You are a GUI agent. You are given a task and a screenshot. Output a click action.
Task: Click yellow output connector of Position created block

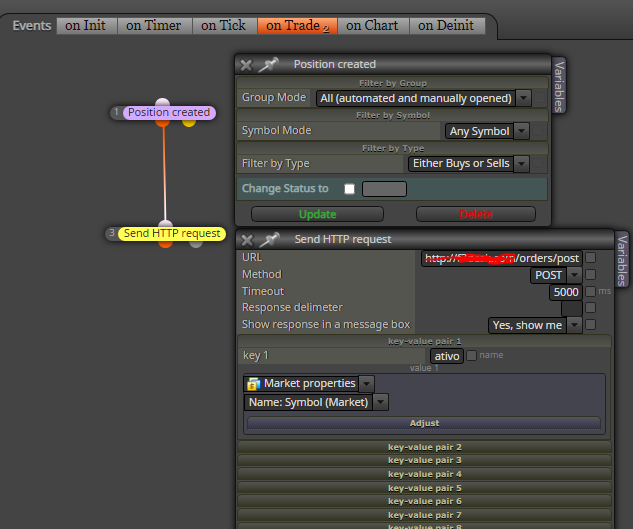point(189,122)
